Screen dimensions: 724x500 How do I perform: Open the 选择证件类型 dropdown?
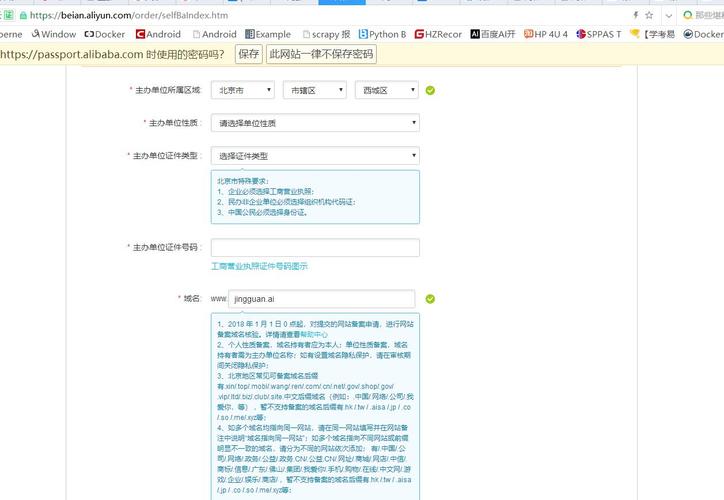tap(315, 156)
